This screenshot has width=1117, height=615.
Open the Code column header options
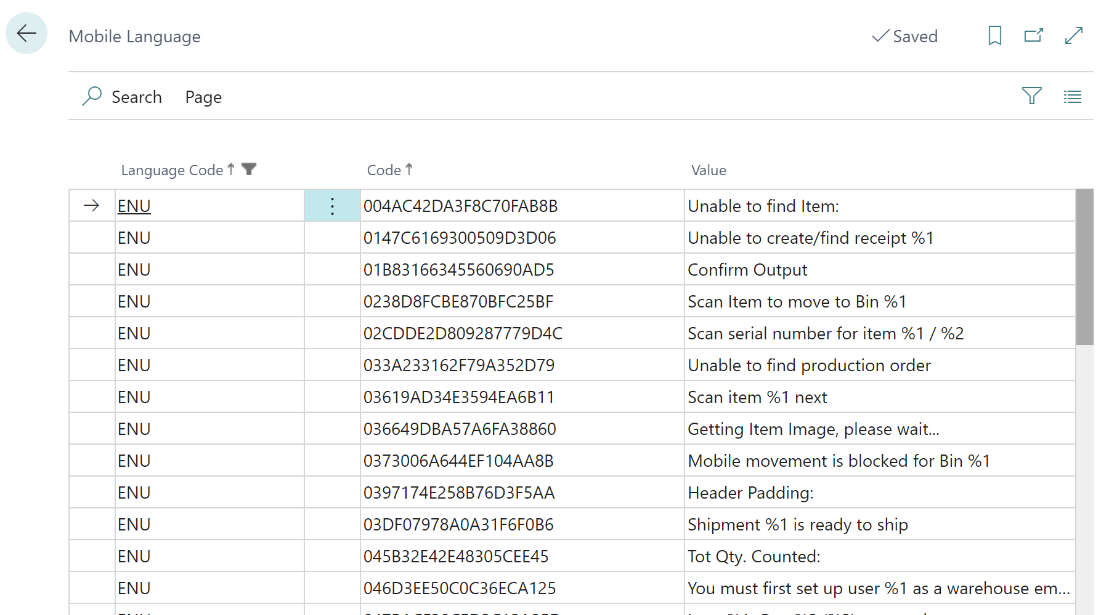384,170
